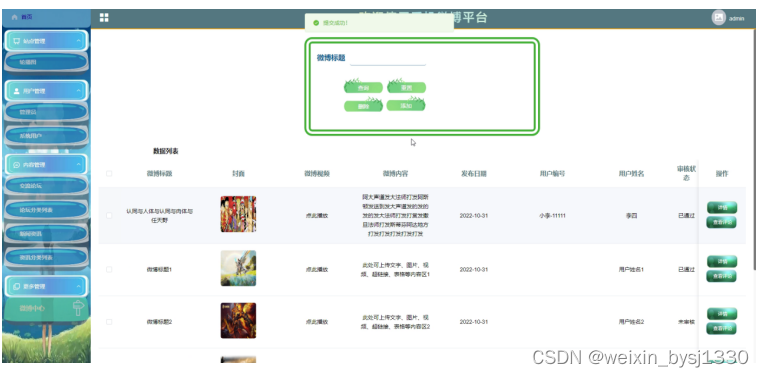Open the 交流论坛 menu item
Viewport: 764px width, 377px height.
(x=46, y=186)
